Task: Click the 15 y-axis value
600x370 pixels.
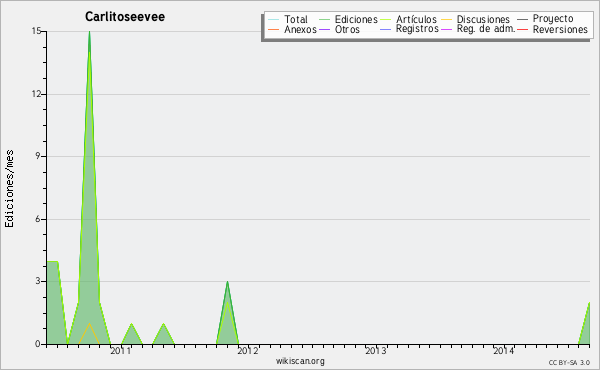Action: pos(36,31)
